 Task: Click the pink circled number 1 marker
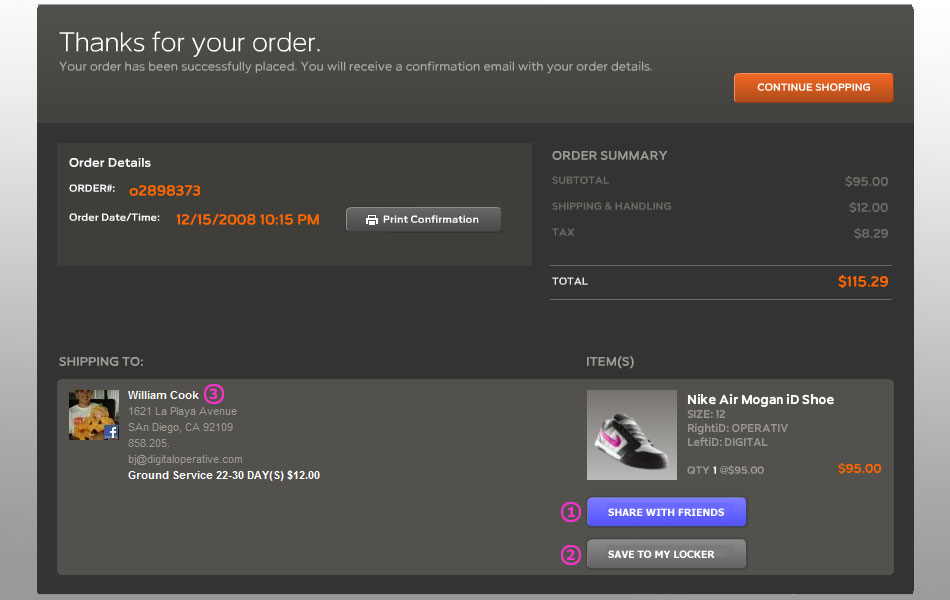coord(571,512)
